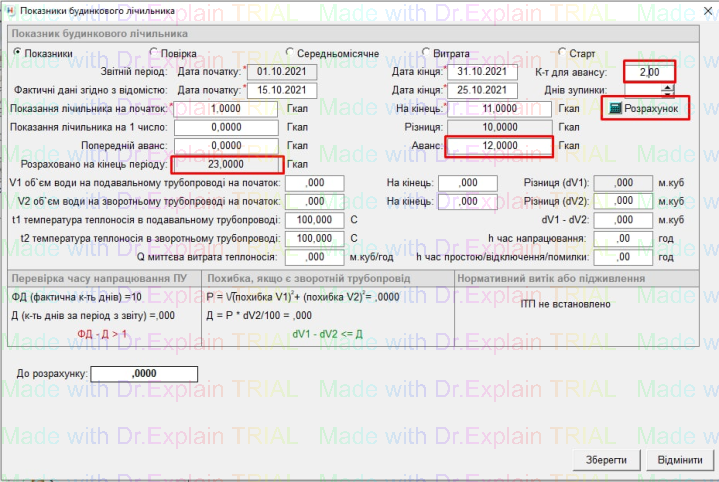
Task: Click the Q миттєва витрата теплоносія field
Action: tap(315, 256)
